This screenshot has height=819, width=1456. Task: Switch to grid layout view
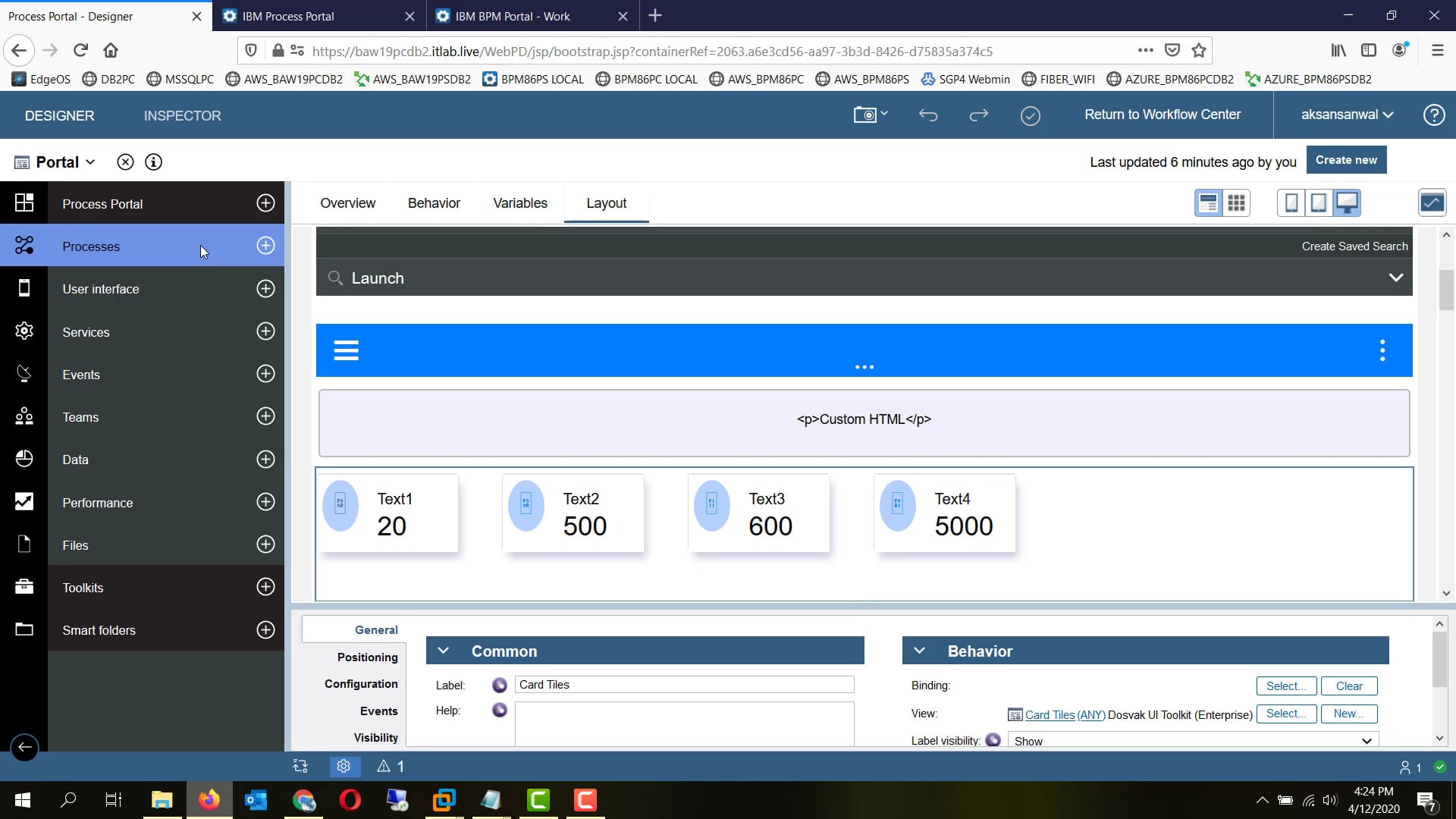1237,202
